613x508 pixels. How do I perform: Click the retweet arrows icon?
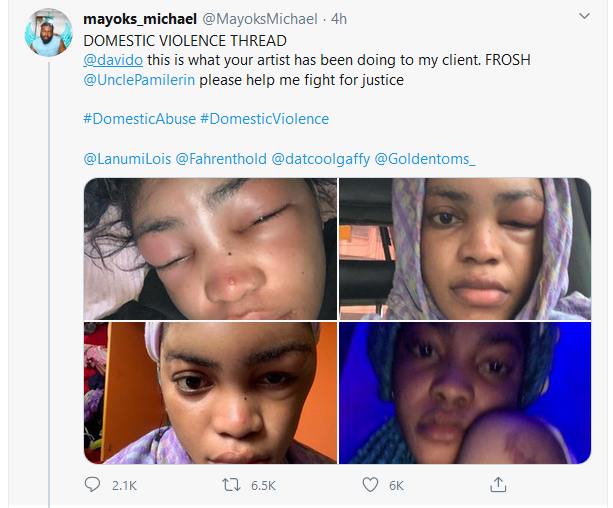231,485
